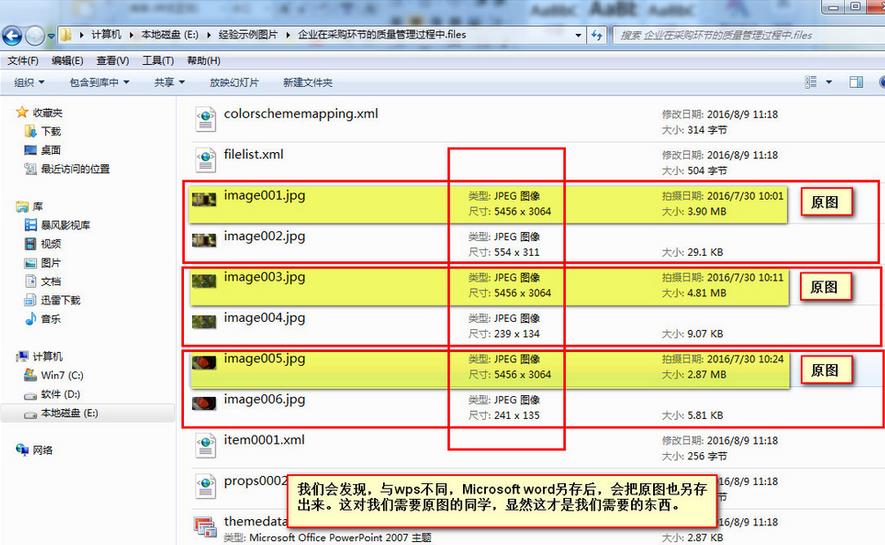Click the props0002 xml file icon

205,486
